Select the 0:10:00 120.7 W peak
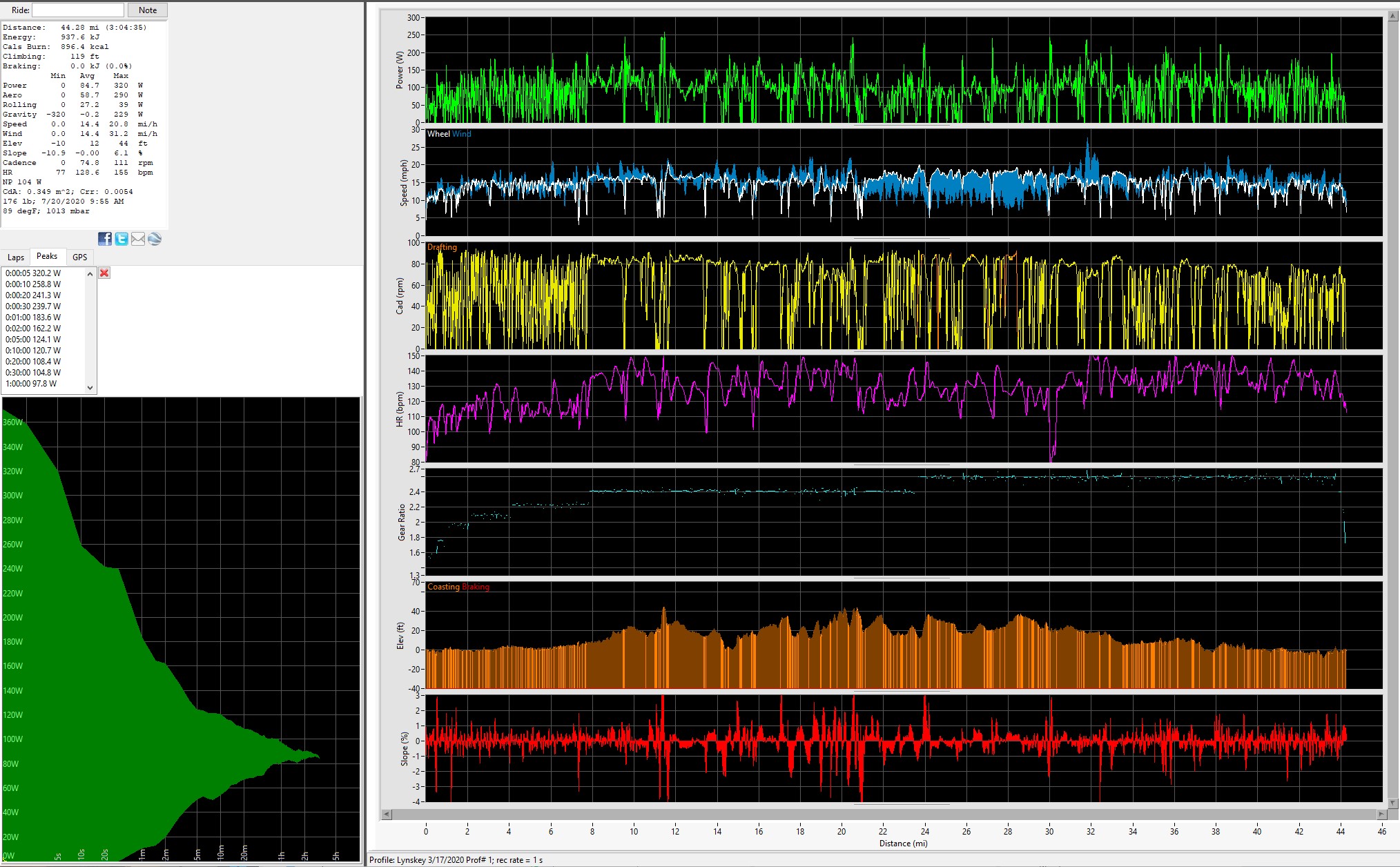The width and height of the screenshot is (1400, 867). click(x=33, y=351)
